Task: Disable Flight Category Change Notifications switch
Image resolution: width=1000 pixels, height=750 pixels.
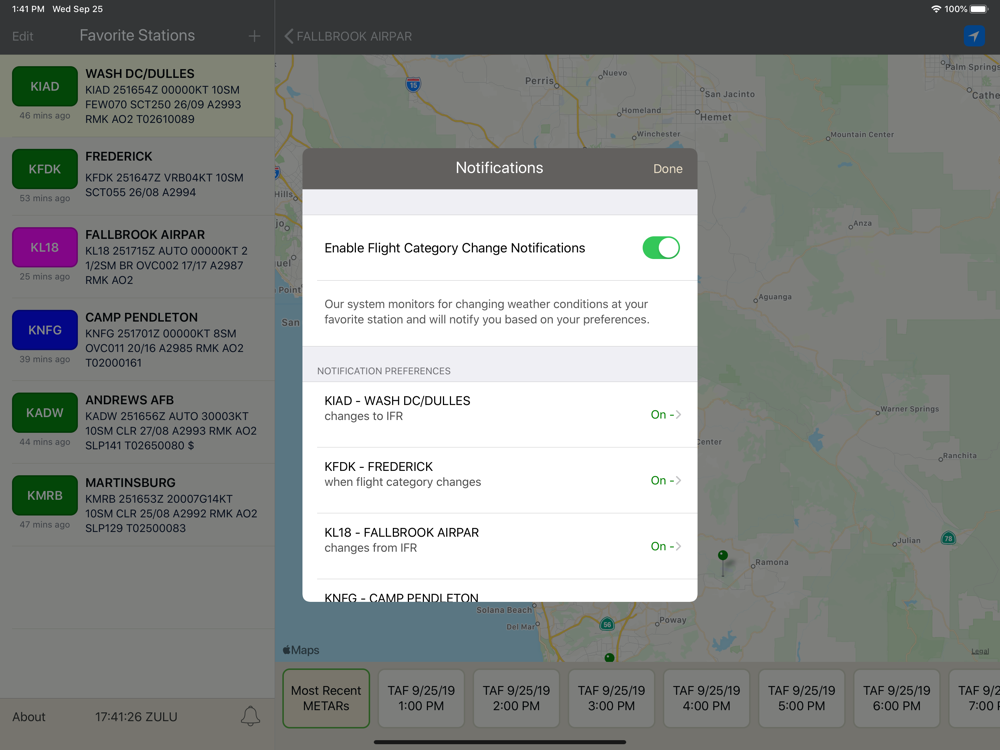Action: 661,248
